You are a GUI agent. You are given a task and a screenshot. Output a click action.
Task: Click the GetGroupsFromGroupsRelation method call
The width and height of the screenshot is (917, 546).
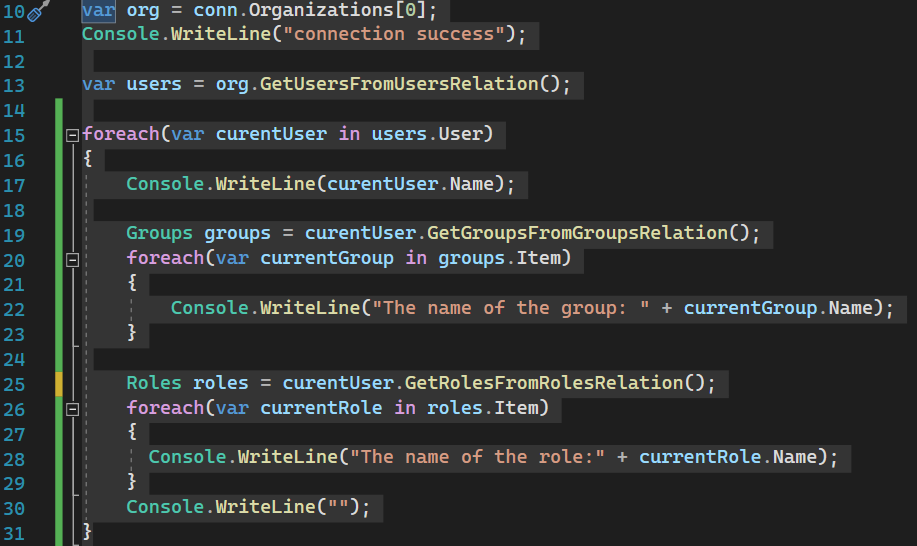pyautogui.click(x=577, y=233)
